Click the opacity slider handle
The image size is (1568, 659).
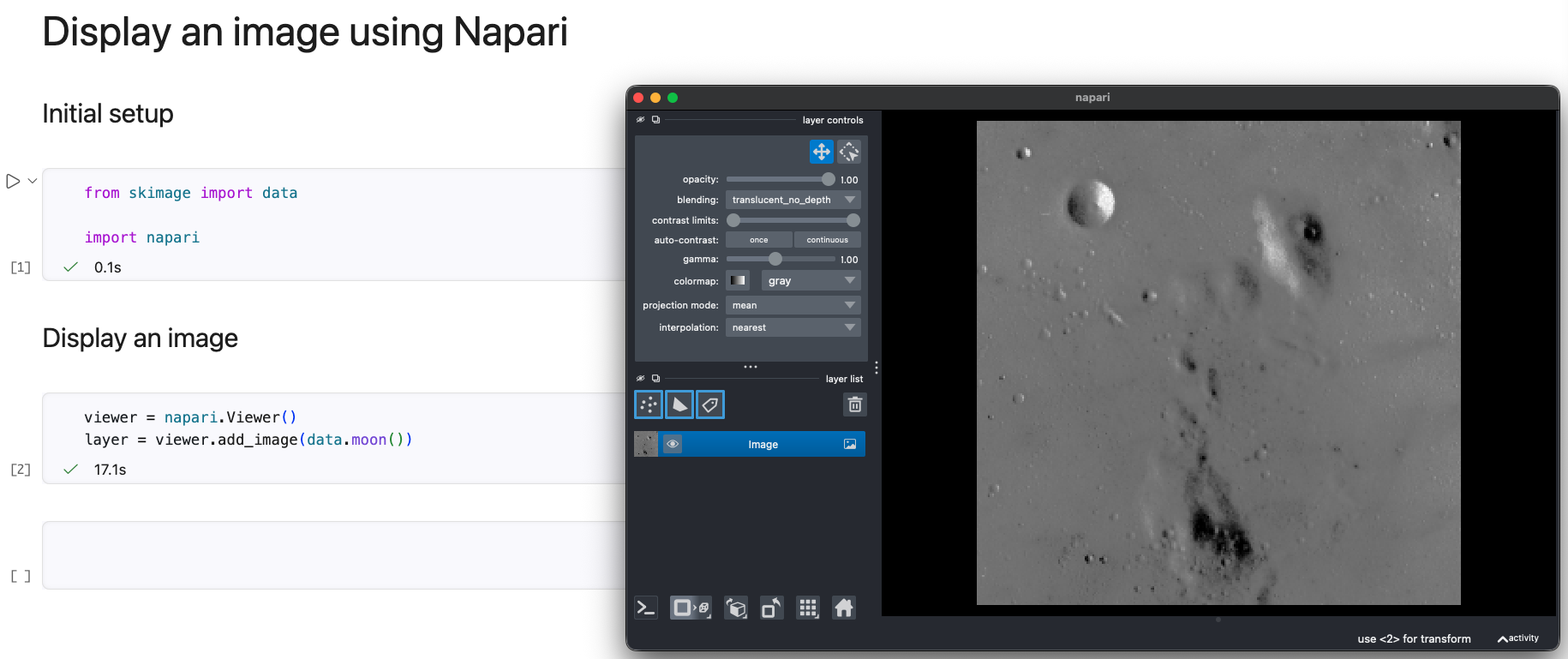click(x=828, y=179)
